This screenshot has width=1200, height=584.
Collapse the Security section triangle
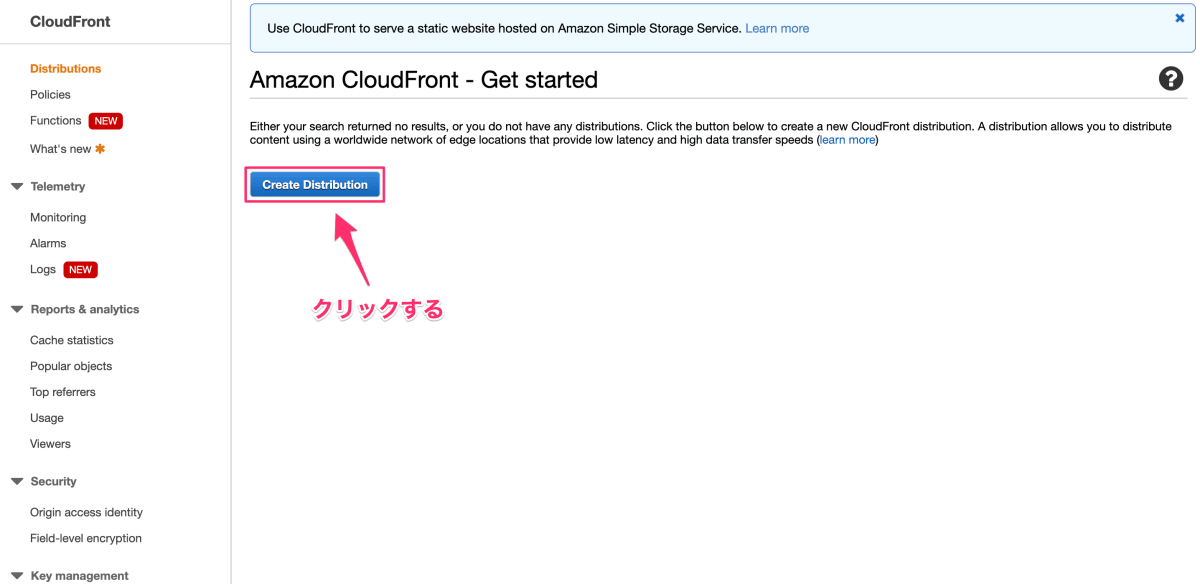point(16,481)
